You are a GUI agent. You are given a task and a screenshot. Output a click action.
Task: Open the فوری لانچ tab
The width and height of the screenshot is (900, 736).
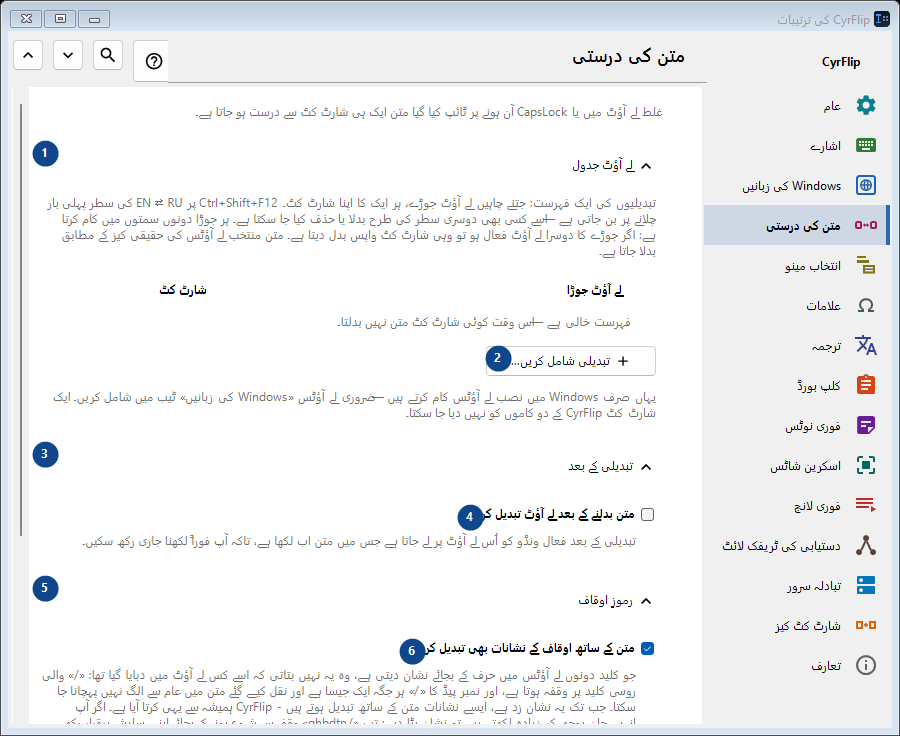pos(796,505)
